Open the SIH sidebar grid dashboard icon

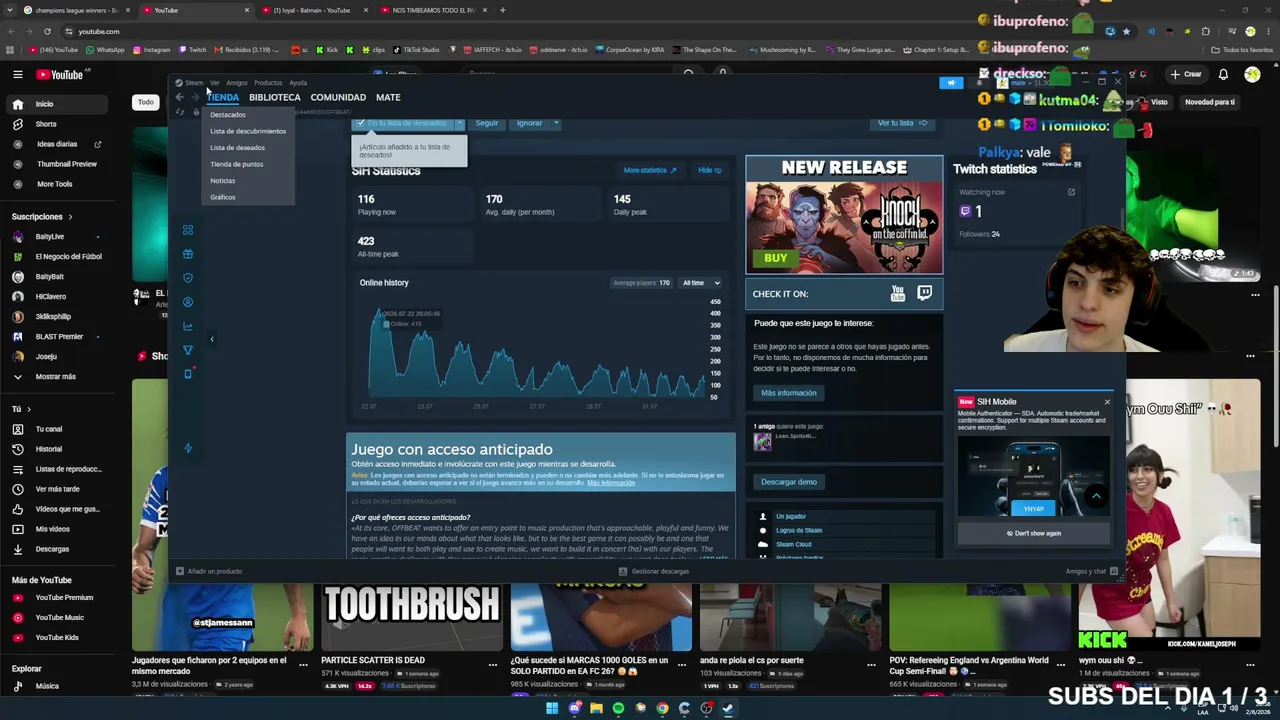(x=188, y=230)
